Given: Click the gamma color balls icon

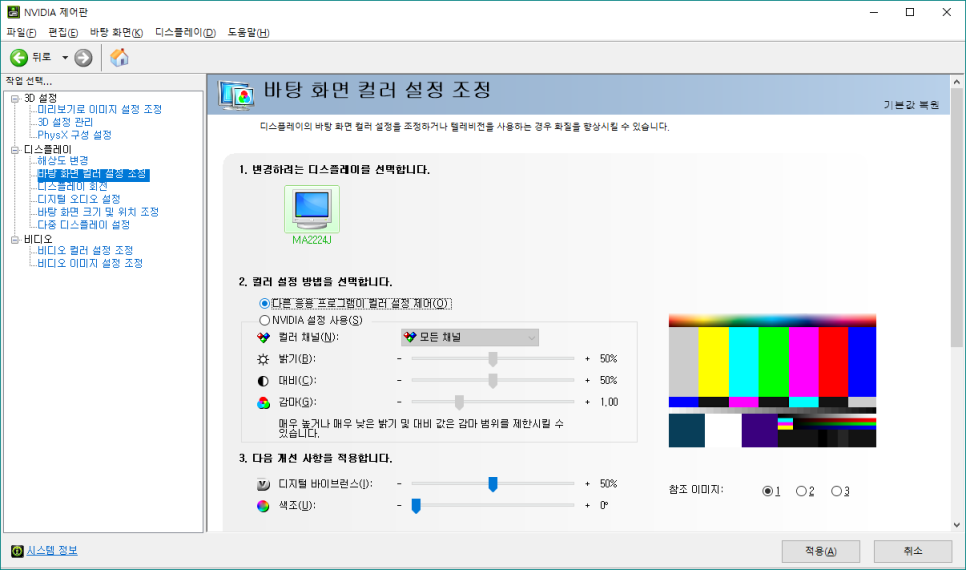Looking at the screenshot, I should click(x=263, y=403).
